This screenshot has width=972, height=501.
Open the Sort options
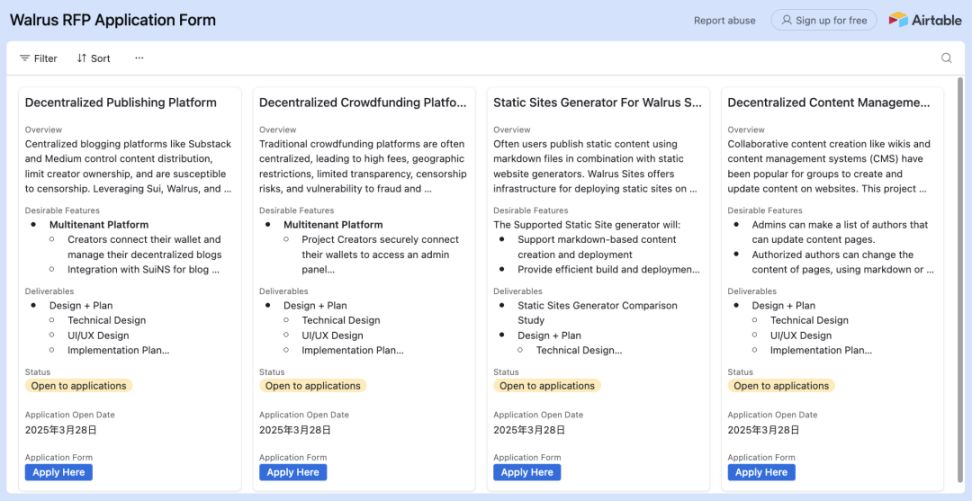[x=94, y=58]
